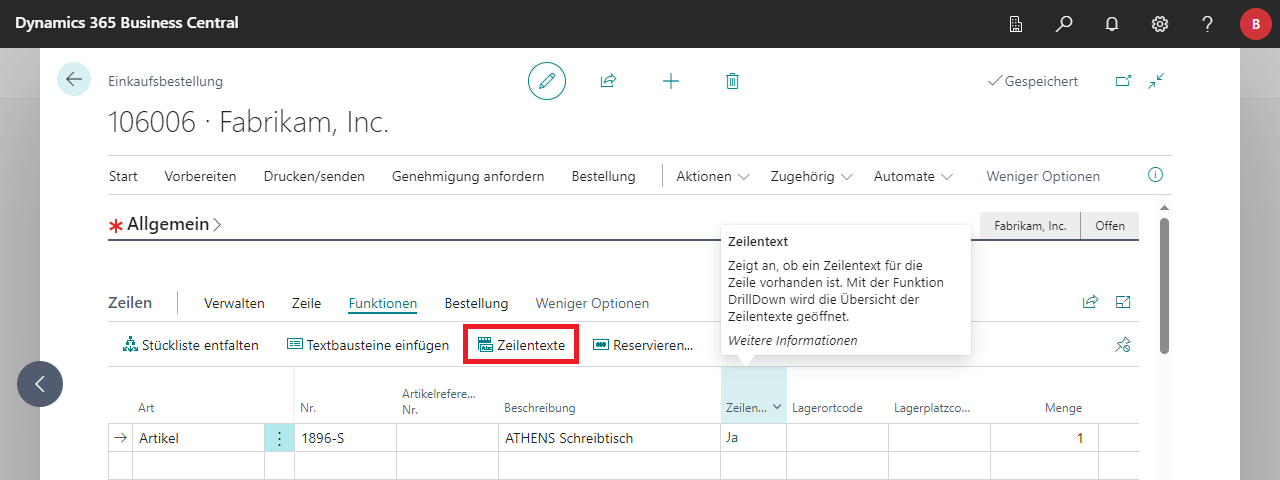The height and width of the screenshot is (480, 1280).
Task: Select the row arrow indicator for Artikel line
Action: [121, 438]
